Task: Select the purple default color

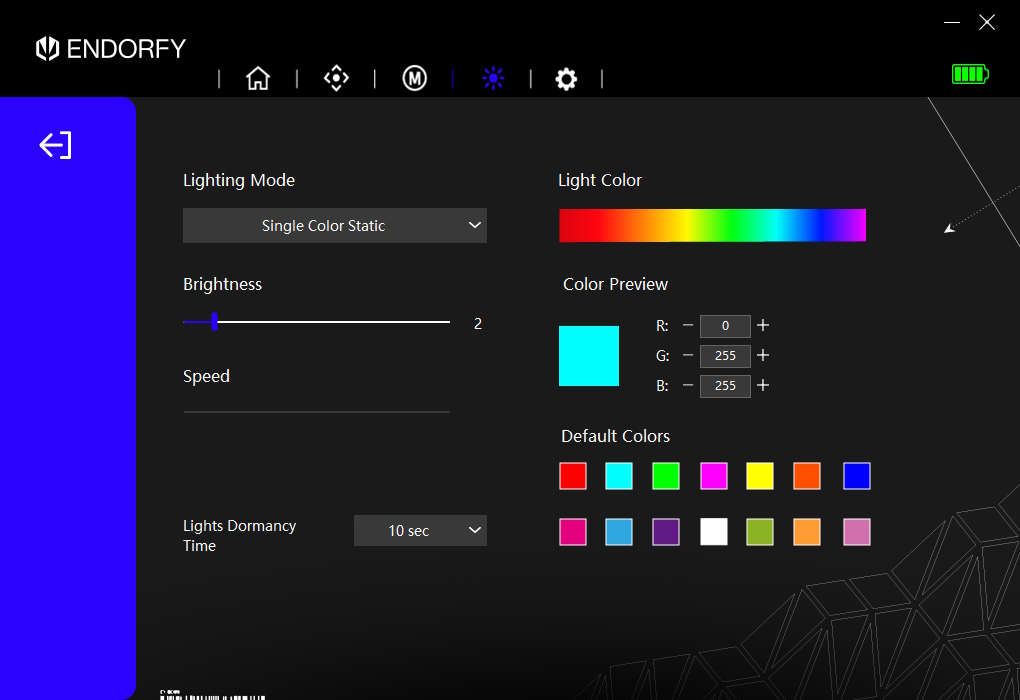Action: 666,532
